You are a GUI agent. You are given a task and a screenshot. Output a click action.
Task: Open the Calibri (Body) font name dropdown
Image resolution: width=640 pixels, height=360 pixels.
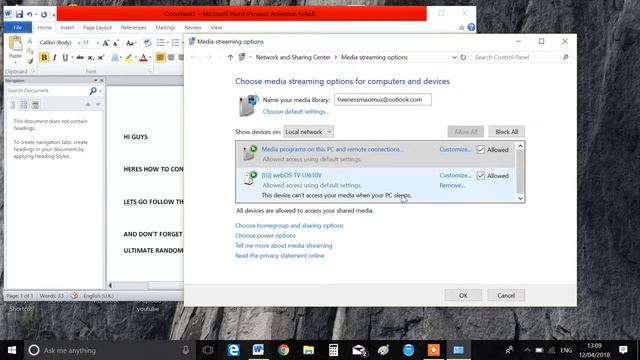coord(79,43)
